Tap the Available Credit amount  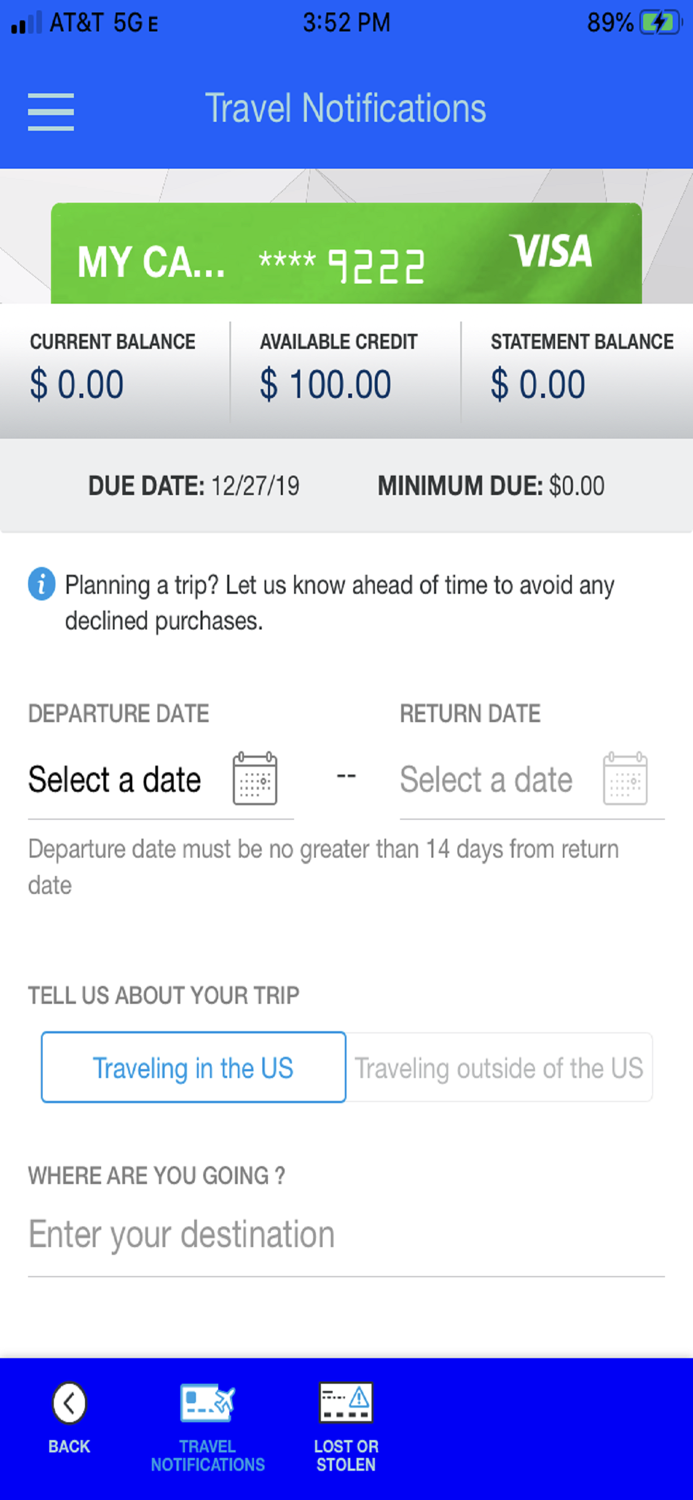coord(326,385)
